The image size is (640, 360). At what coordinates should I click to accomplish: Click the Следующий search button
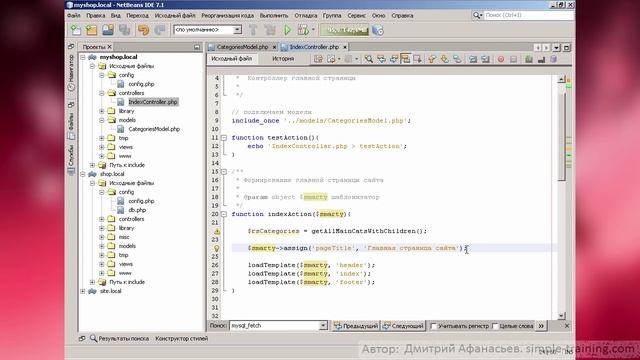(x=403, y=326)
